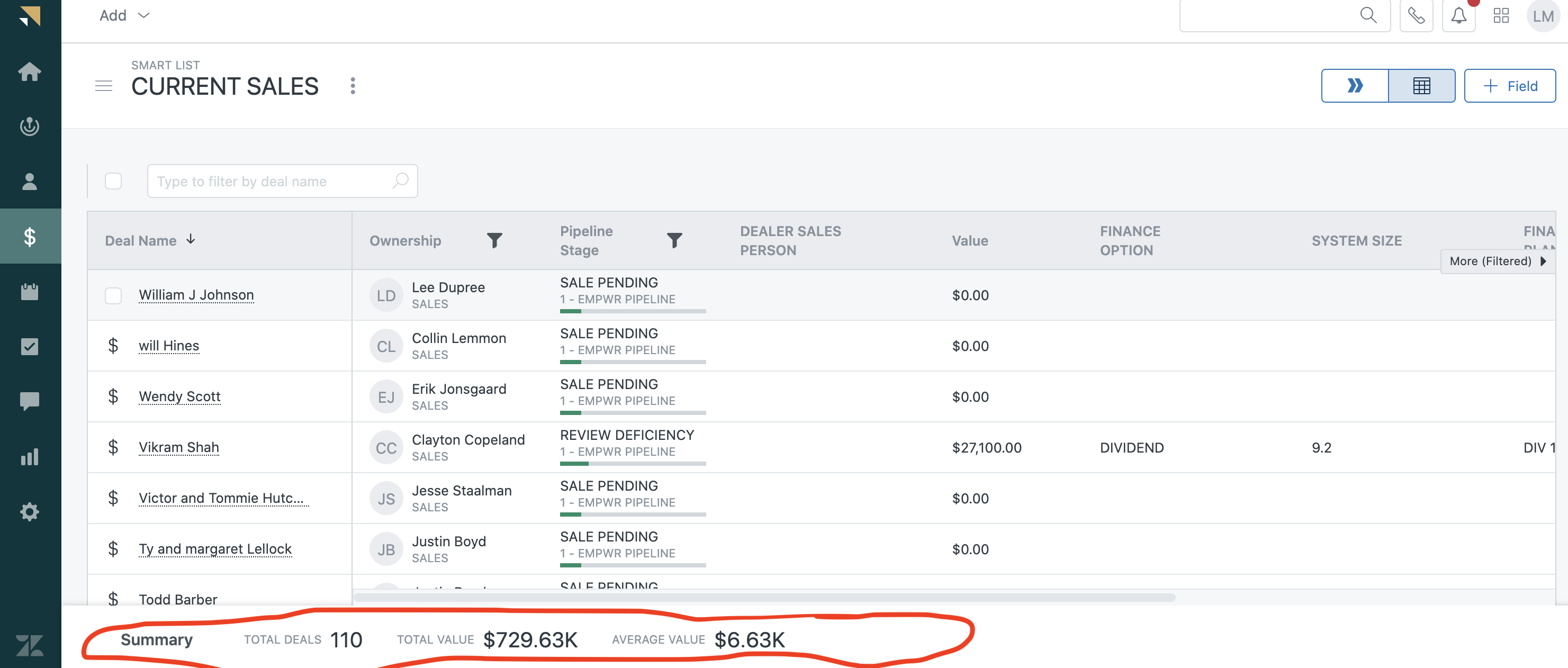Click the add Field button
The height and width of the screenshot is (668, 1568).
(1510, 86)
